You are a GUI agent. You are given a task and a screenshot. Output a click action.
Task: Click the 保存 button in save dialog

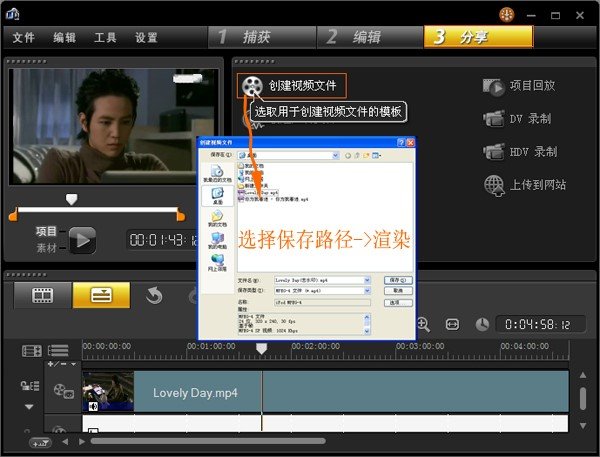pos(396,280)
